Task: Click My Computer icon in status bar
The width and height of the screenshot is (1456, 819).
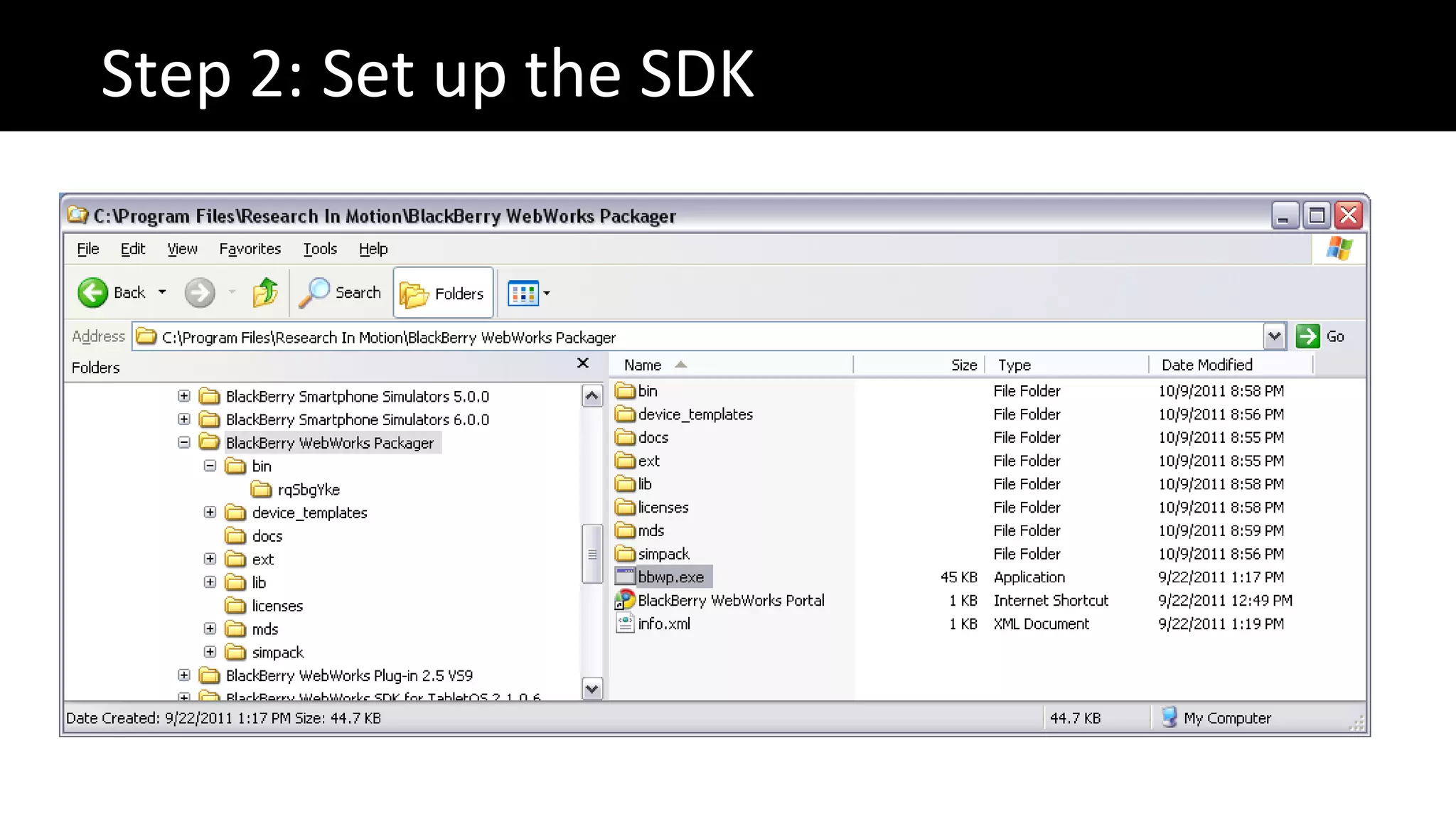Action: [1169, 717]
